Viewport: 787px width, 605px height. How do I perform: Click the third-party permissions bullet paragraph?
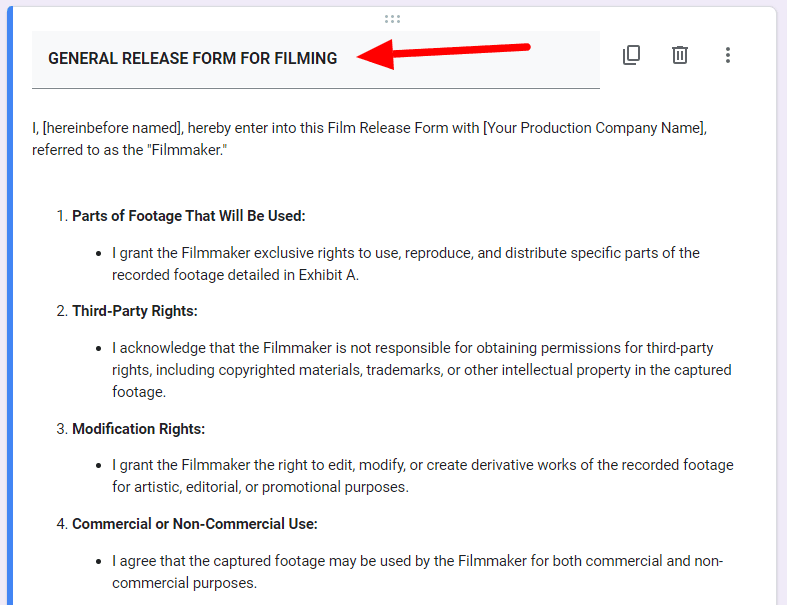coord(422,370)
